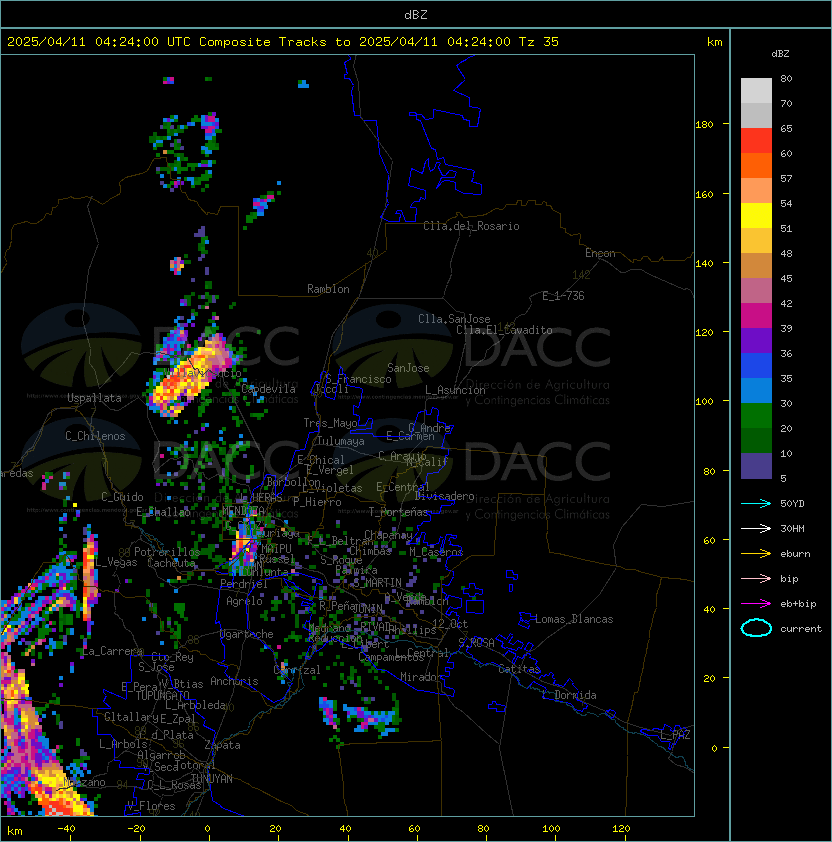Viewport: 832px width, 842px height.
Task: Click the 'Anchoris' map label
Action: tap(234, 681)
